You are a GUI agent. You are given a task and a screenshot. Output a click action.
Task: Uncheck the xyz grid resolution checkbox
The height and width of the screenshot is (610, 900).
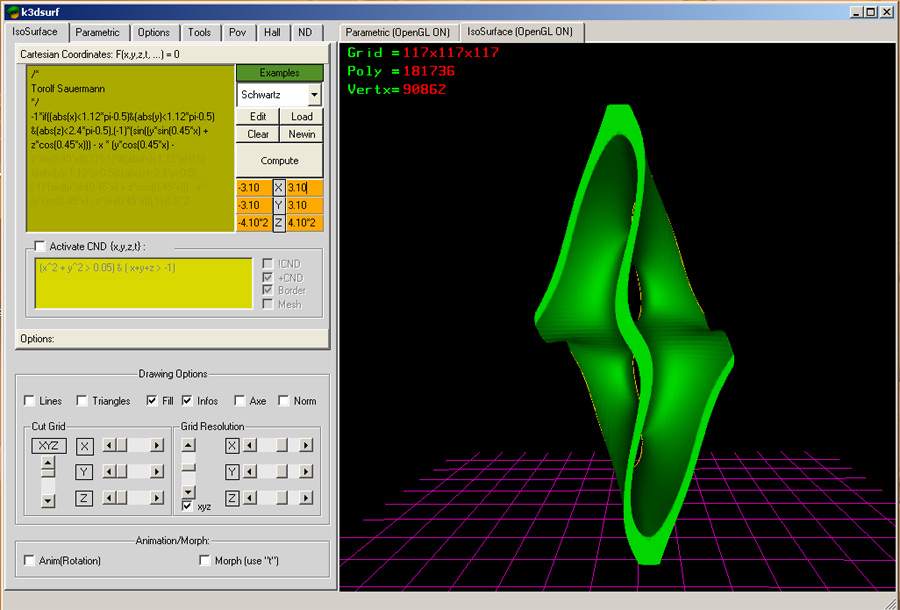click(187, 506)
